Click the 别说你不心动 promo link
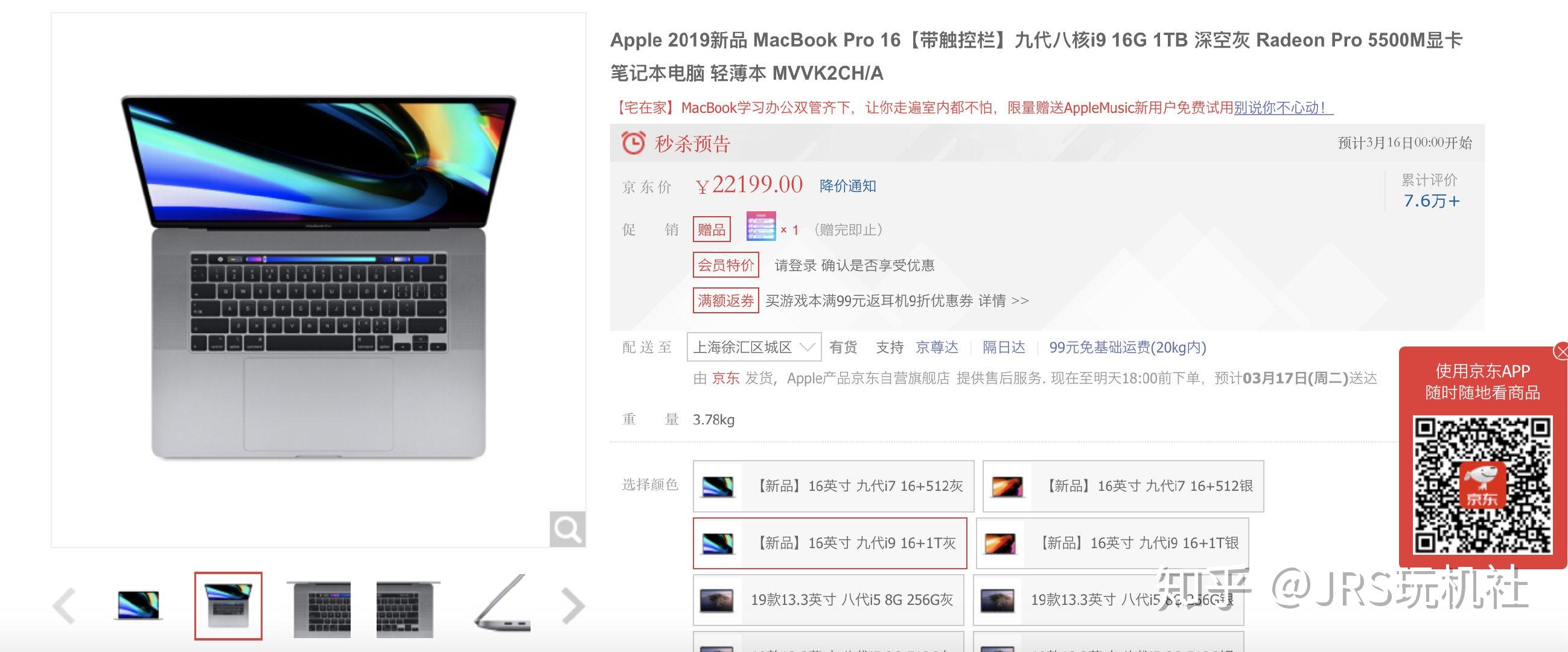 point(1283,107)
